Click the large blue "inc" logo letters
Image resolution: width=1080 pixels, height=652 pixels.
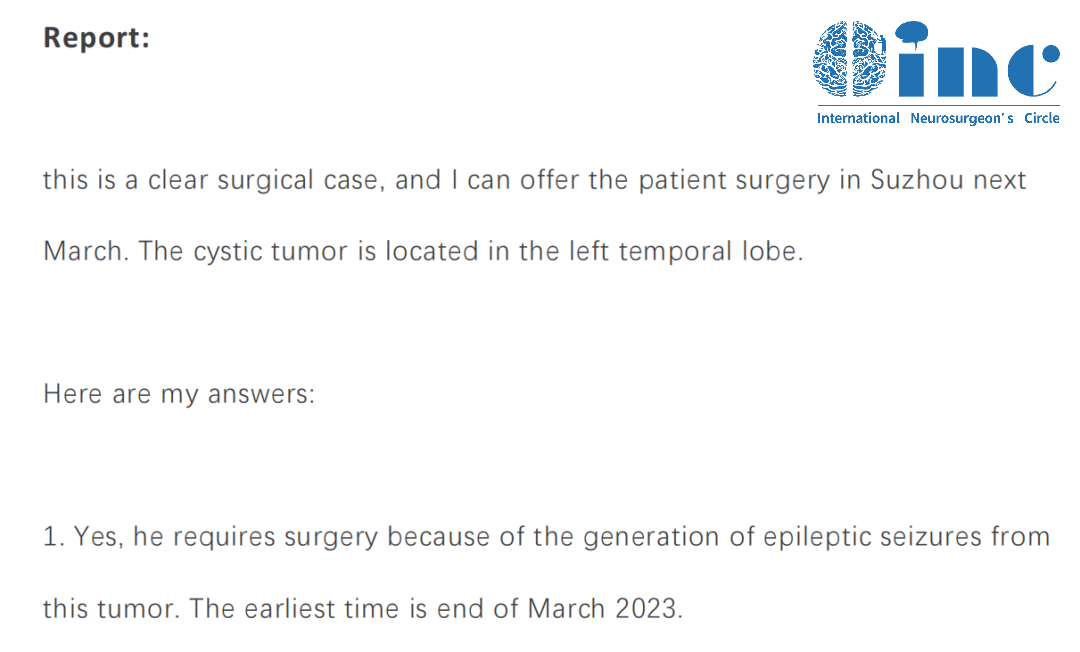pos(975,68)
